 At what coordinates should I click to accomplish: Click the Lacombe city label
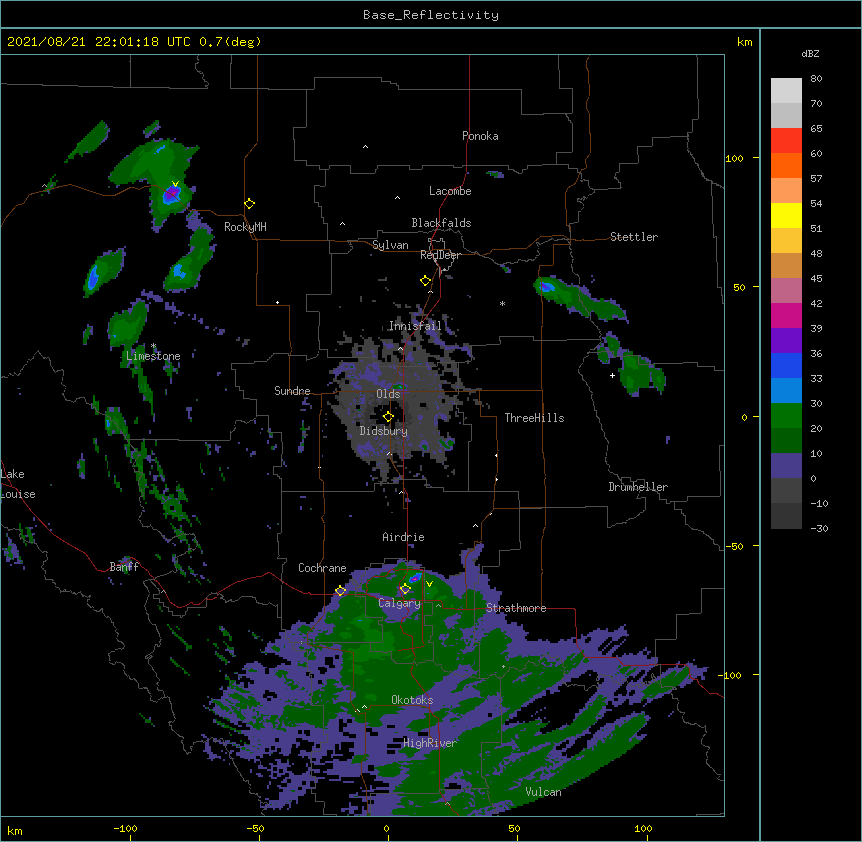coord(450,191)
